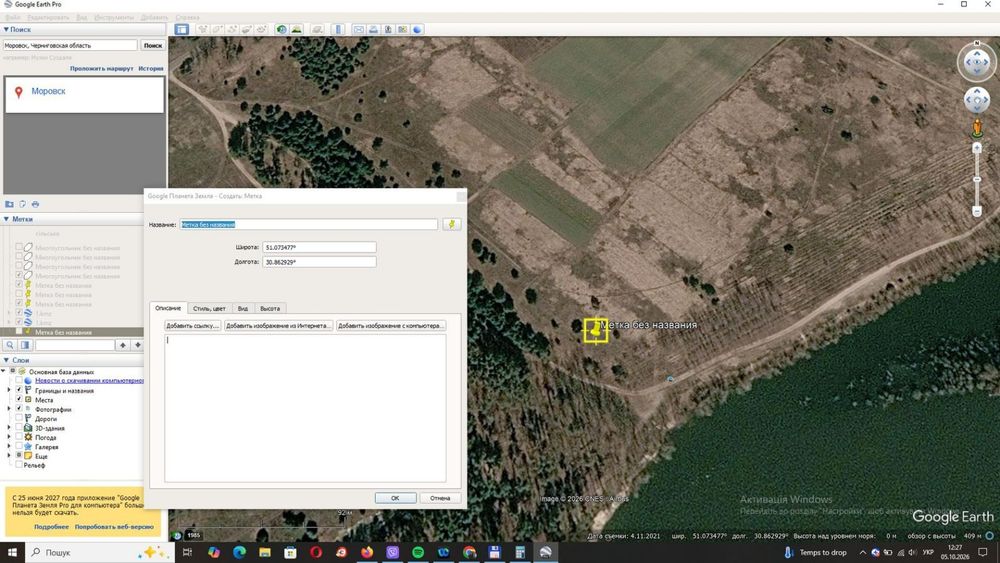1000x563 pixels.
Task: Select the Add Placemark toolbar icon
Action: point(203,29)
